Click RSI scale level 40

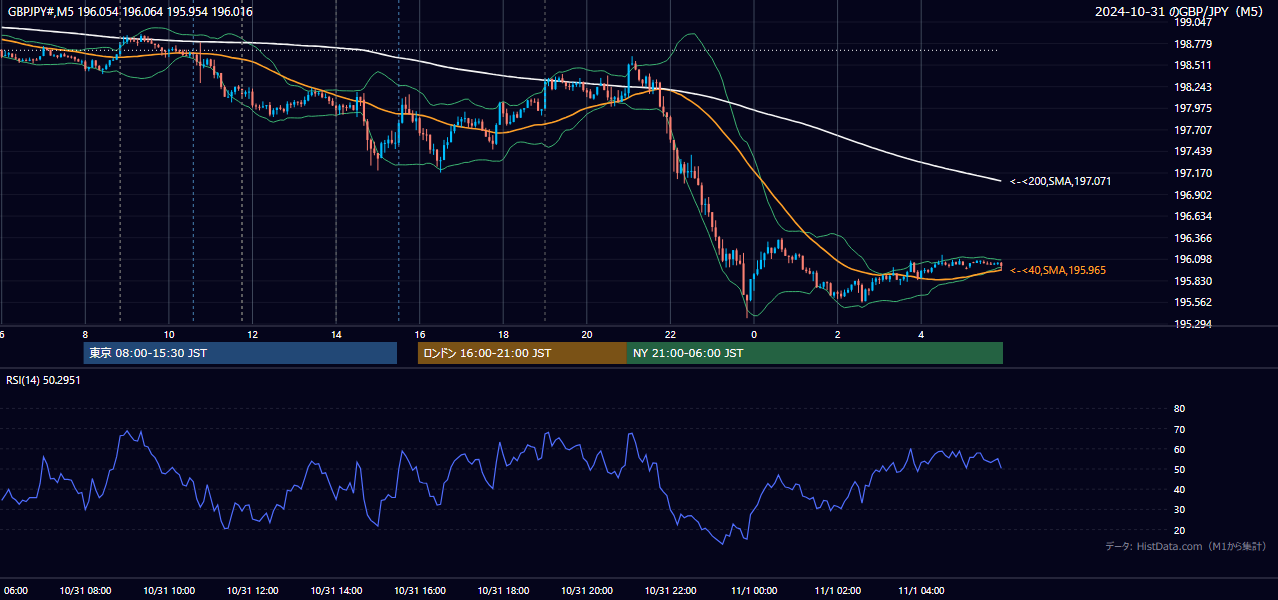coord(1179,490)
